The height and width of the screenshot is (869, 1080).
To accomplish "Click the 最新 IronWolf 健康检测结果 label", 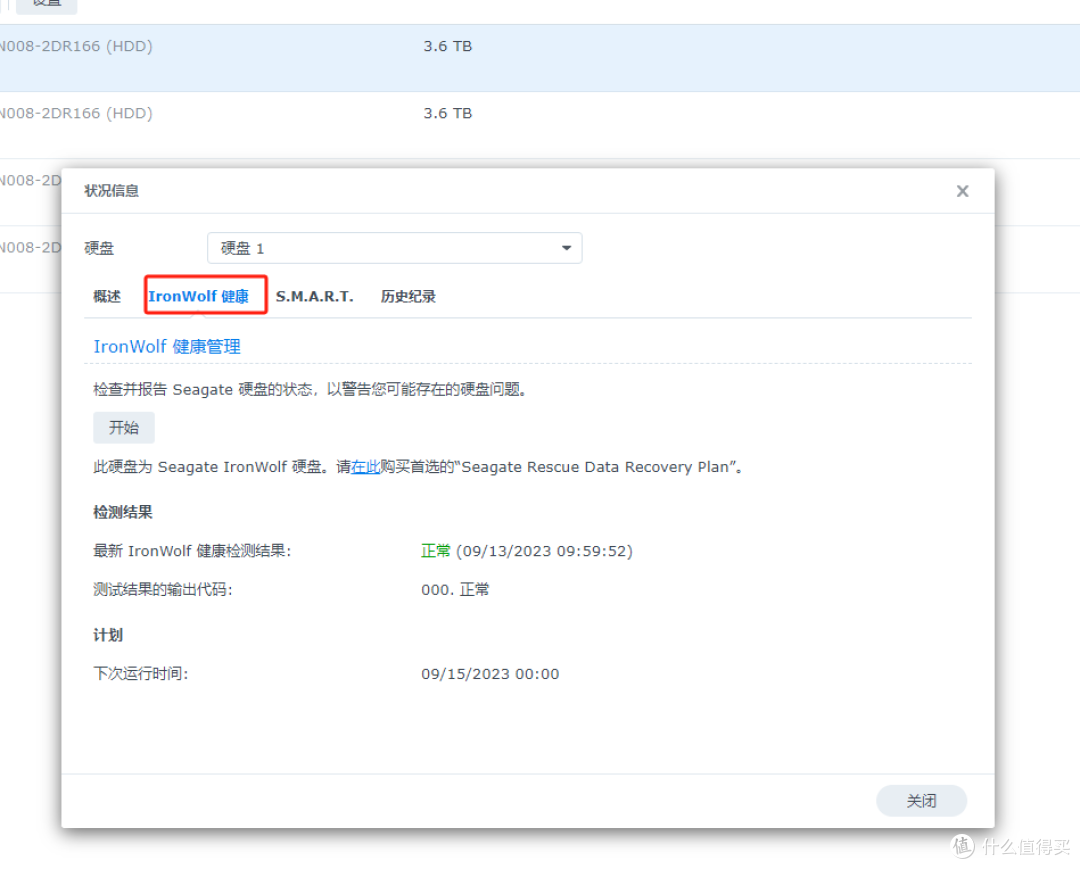I will [x=192, y=551].
